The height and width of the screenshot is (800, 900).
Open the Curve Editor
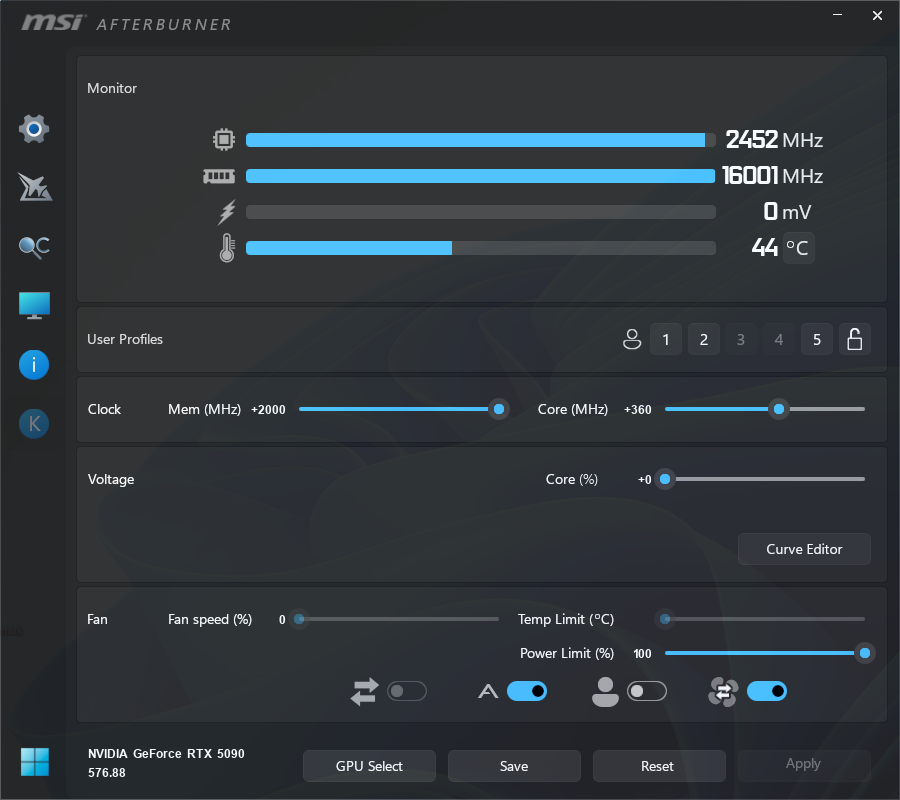804,549
